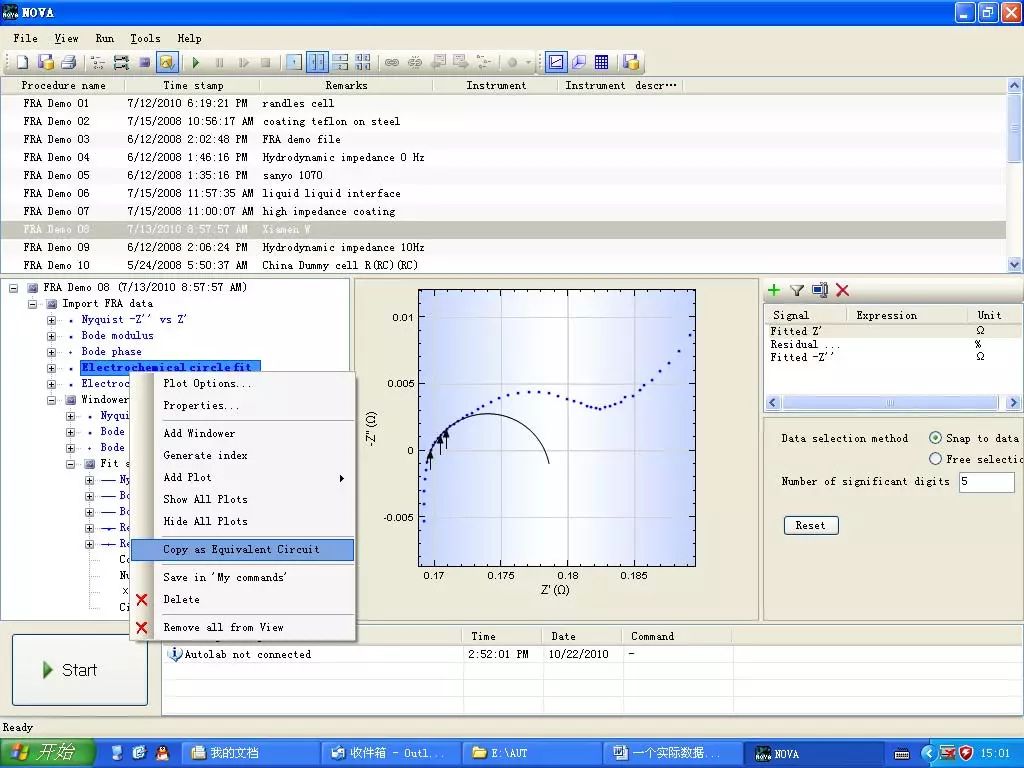Click the Save to database toolbar icon
The height and width of the screenshot is (768, 1024).
pyautogui.click(x=46, y=63)
